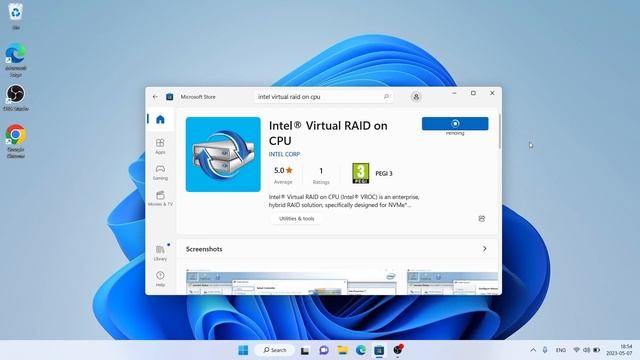This screenshot has width=640, height=360.
Task: Open Movies & TV section in sidebar
Action: 160,198
